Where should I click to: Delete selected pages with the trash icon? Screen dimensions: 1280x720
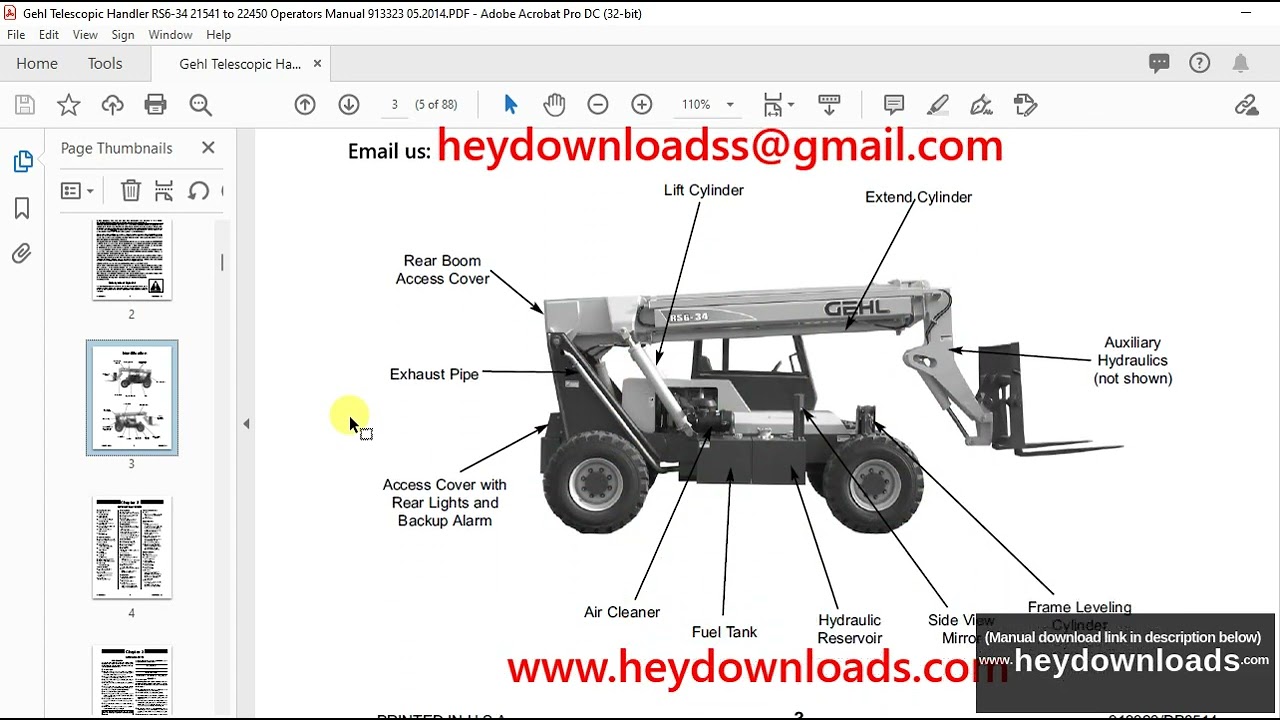(x=131, y=190)
